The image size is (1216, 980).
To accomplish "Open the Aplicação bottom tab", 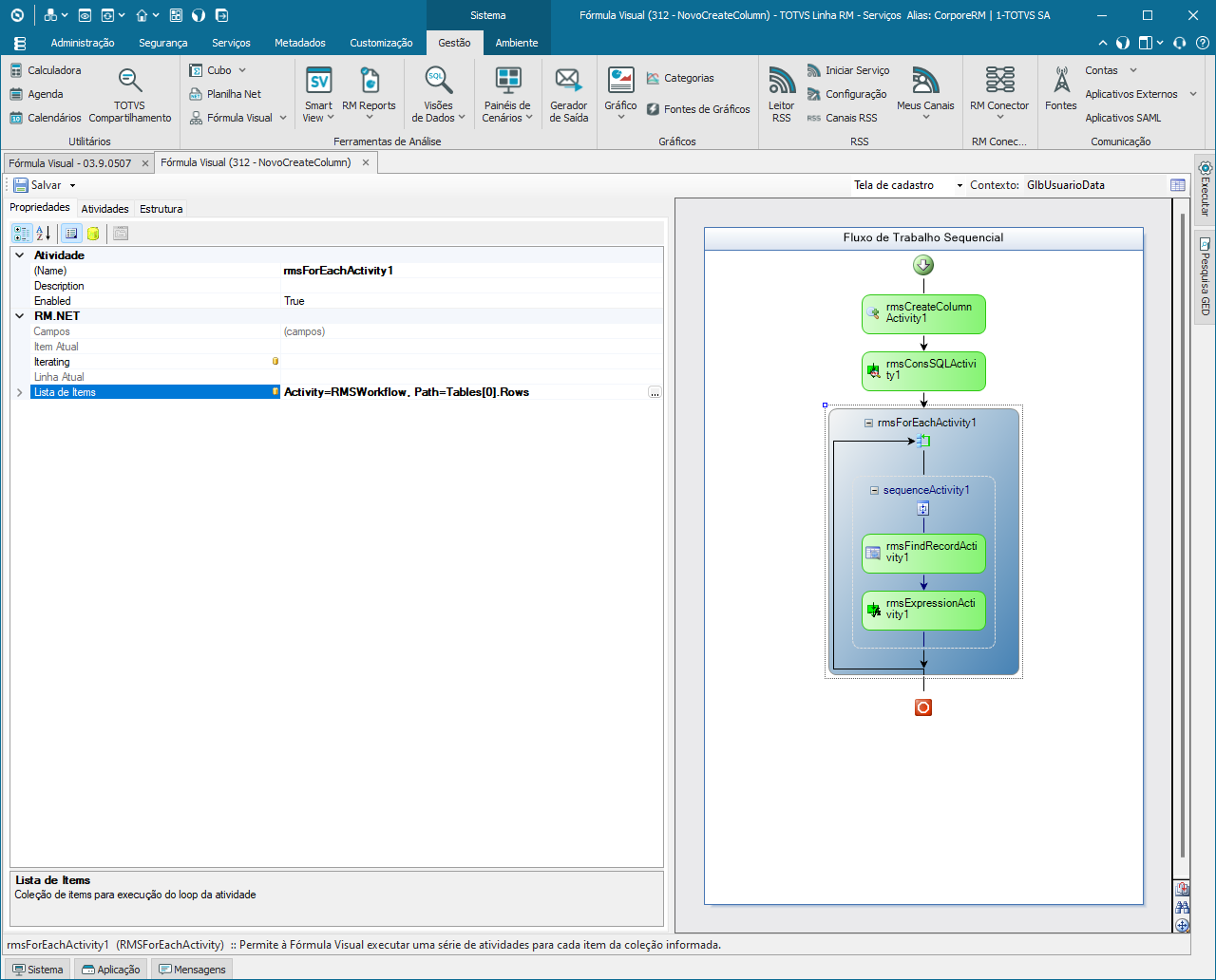I will point(111,970).
